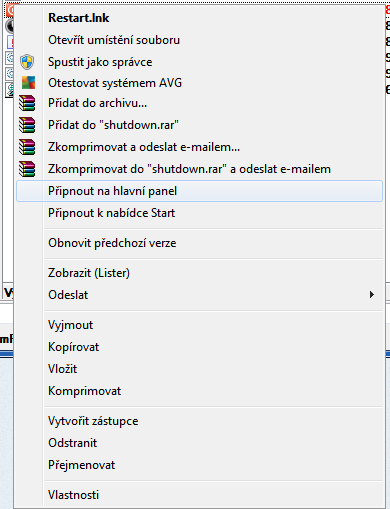
Task: Open Restart.lnk default action
Action: coord(200,18)
